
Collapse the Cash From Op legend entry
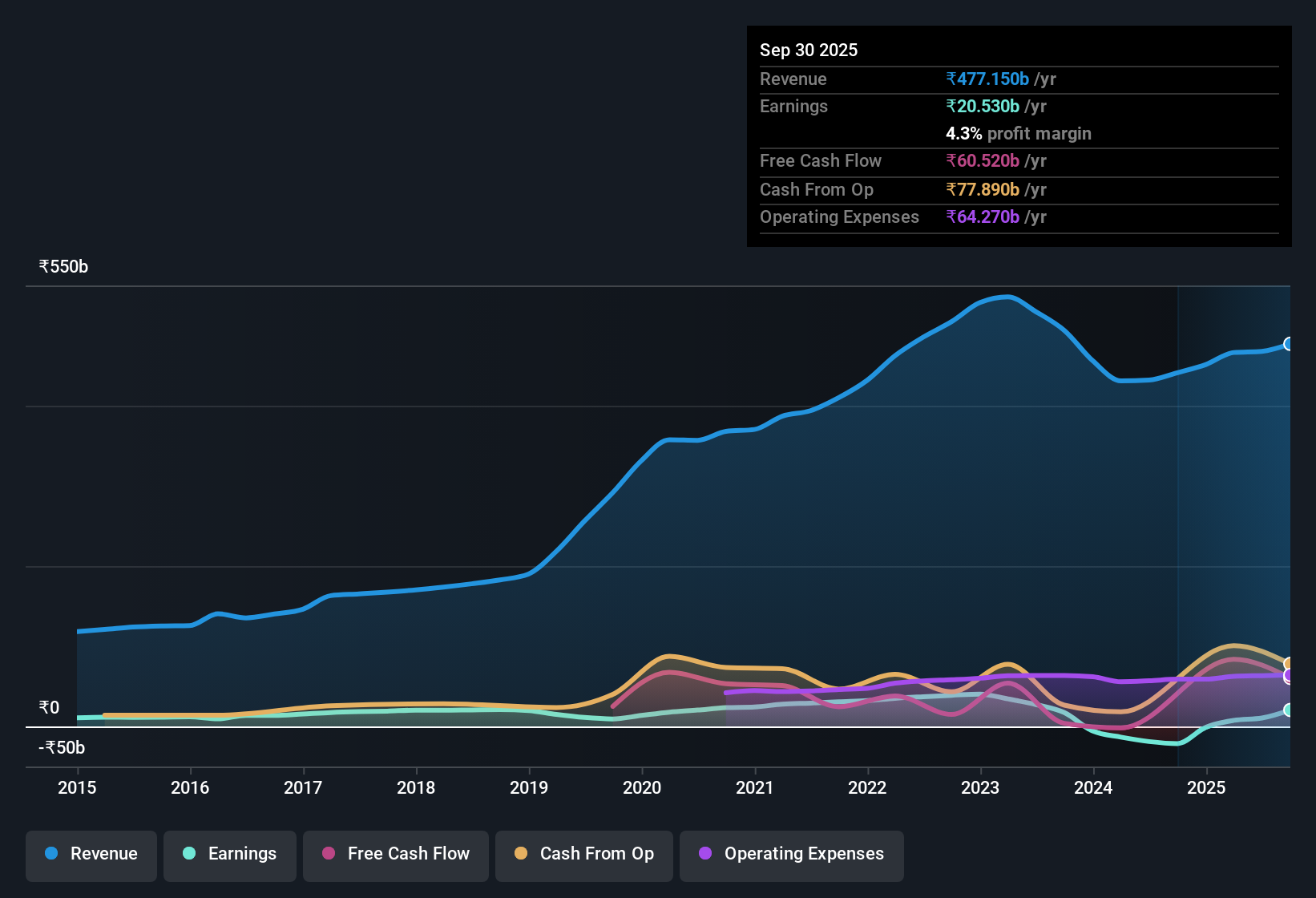point(583,854)
